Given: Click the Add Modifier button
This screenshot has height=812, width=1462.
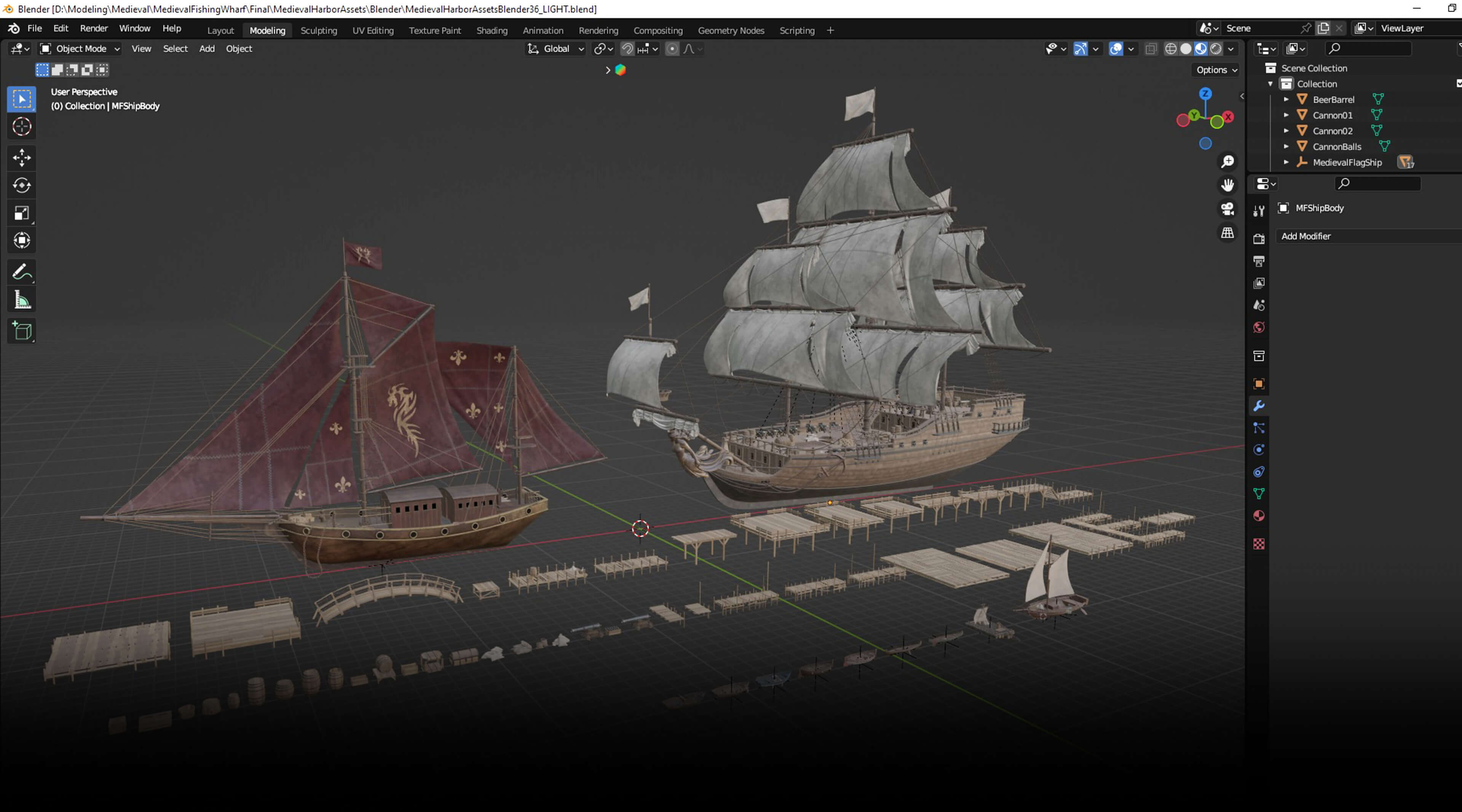Looking at the screenshot, I should [1368, 236].
